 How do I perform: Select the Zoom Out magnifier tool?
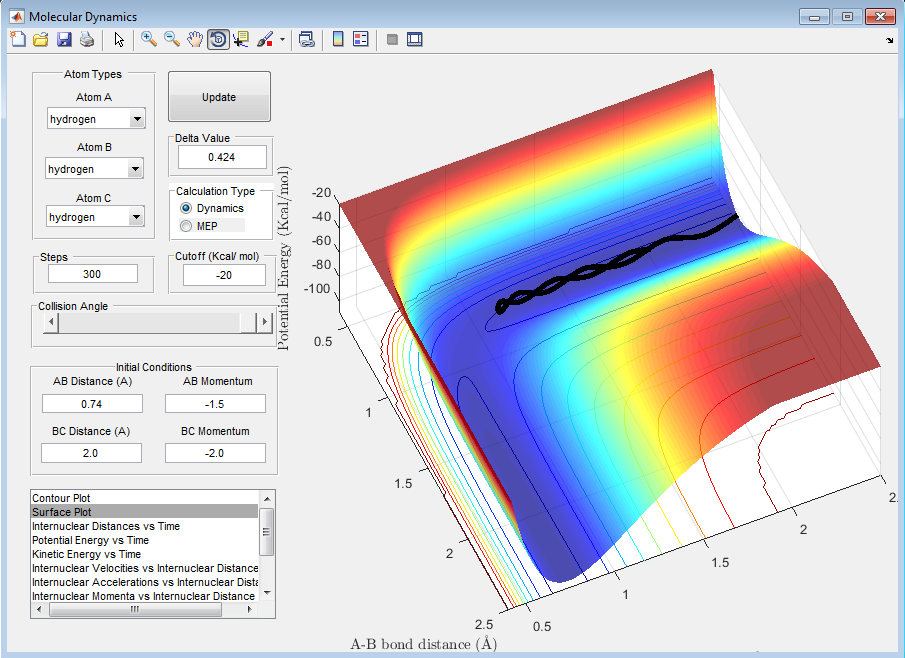click(172, 39)
